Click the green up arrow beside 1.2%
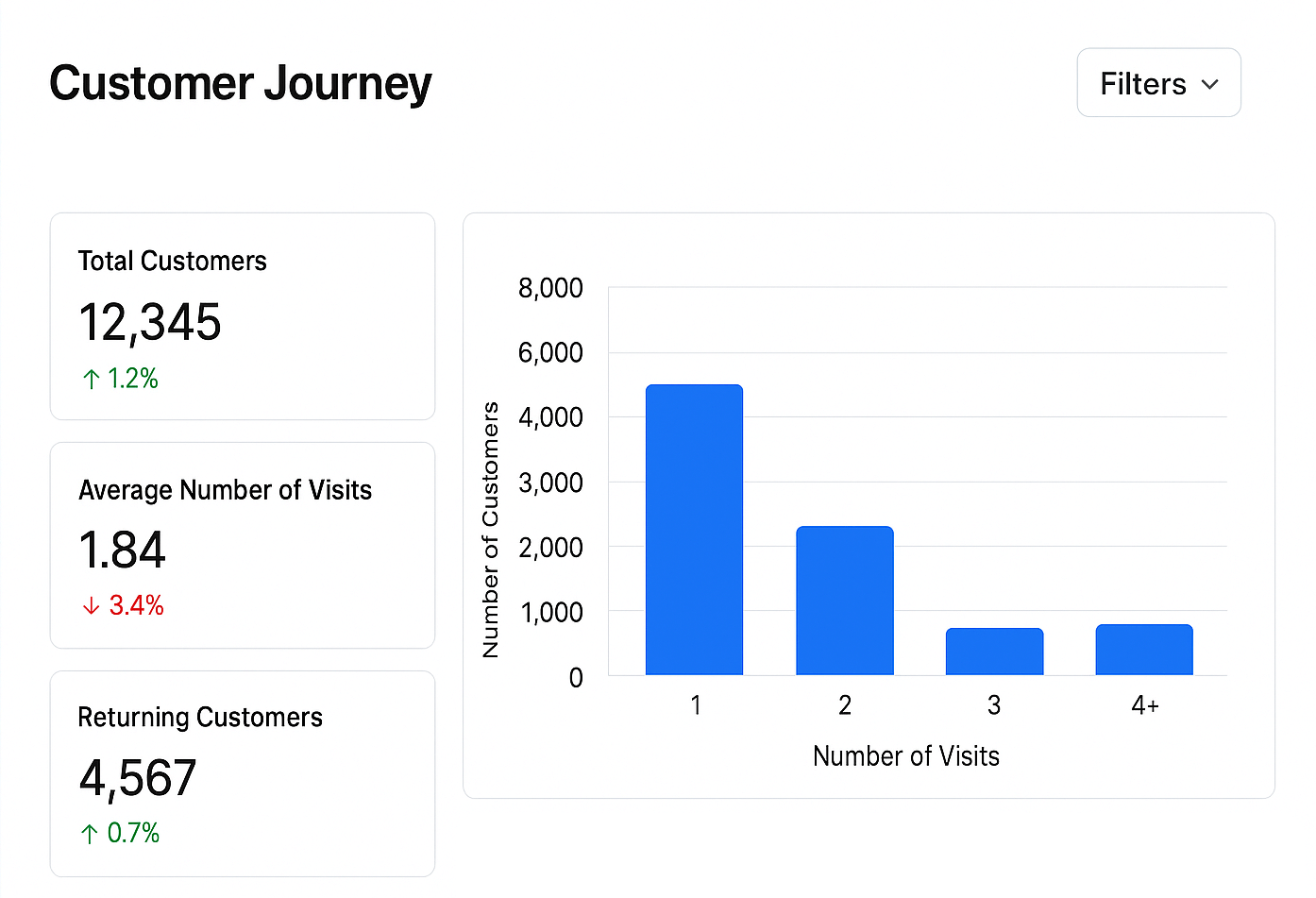Image resolution: width=1316 pixels, height=898 pixels. coord(91,380)
